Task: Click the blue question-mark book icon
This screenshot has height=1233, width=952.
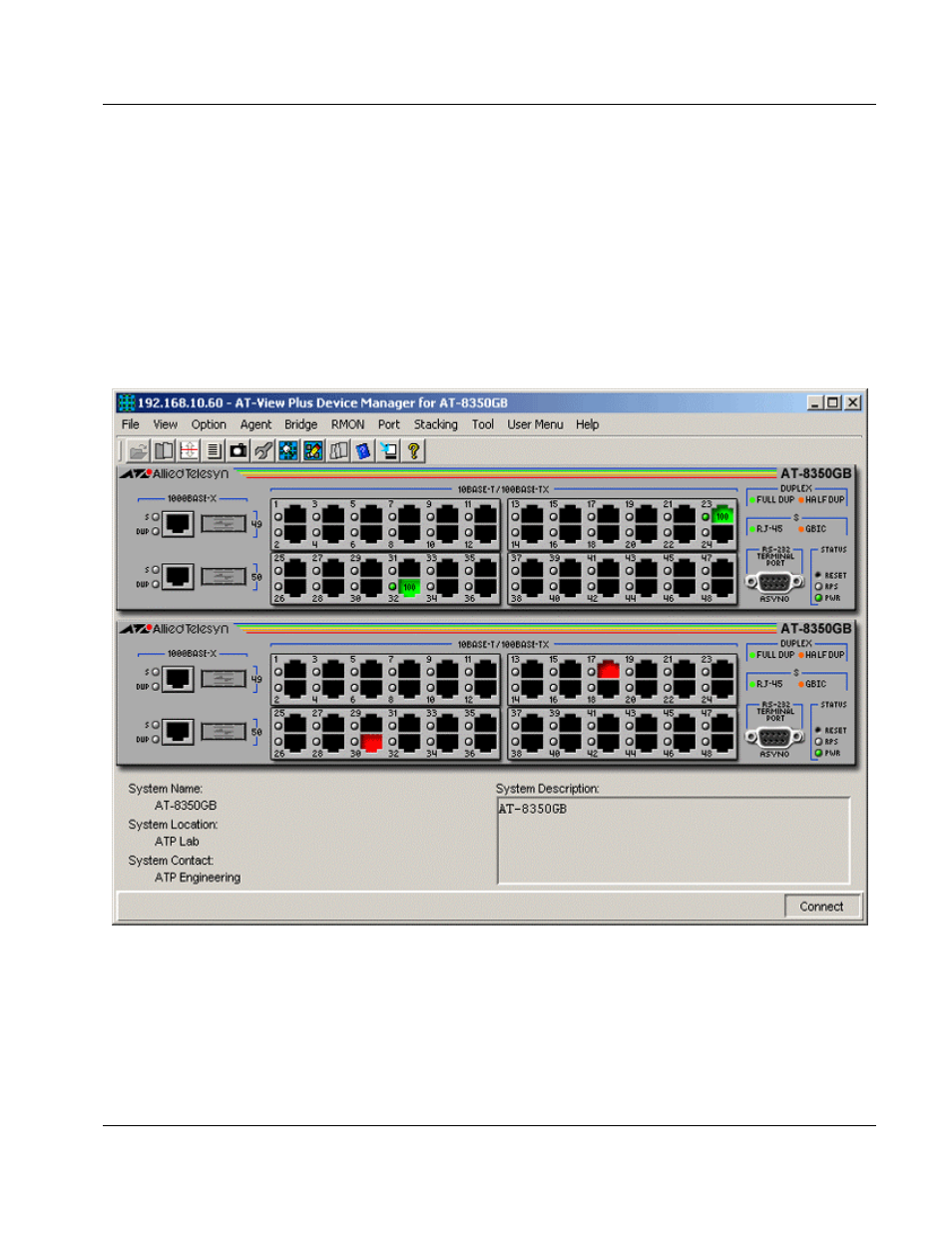Action: 363,451
